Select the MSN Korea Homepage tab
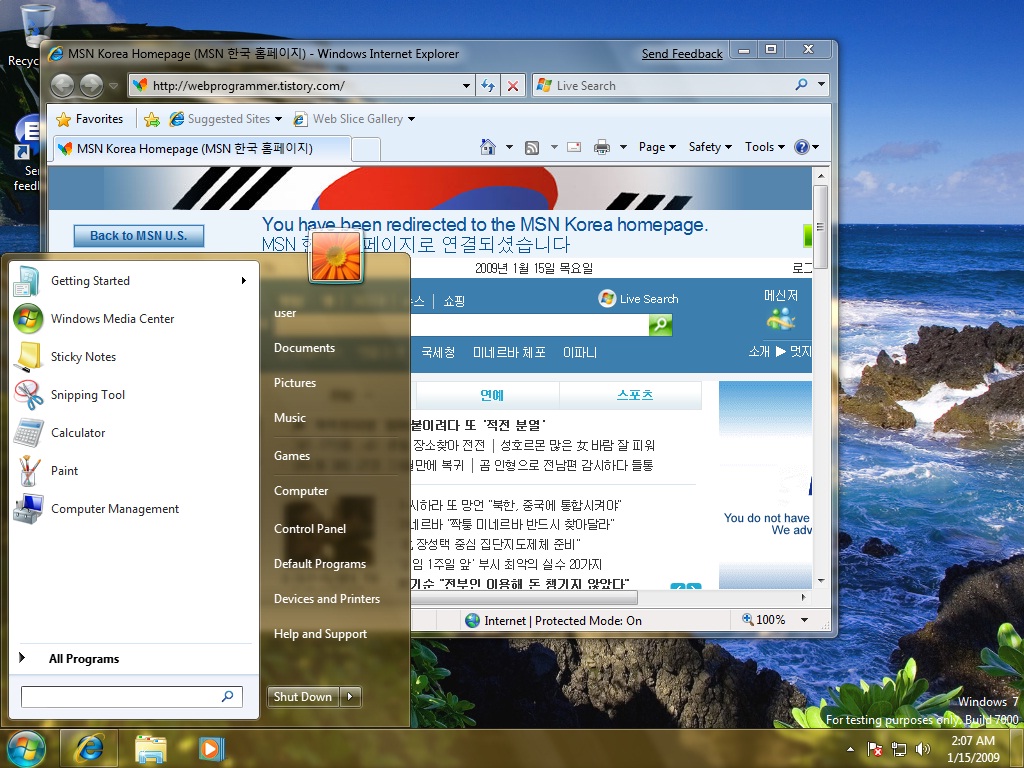This screenshot has width=1024, height=768. point(201,148)
